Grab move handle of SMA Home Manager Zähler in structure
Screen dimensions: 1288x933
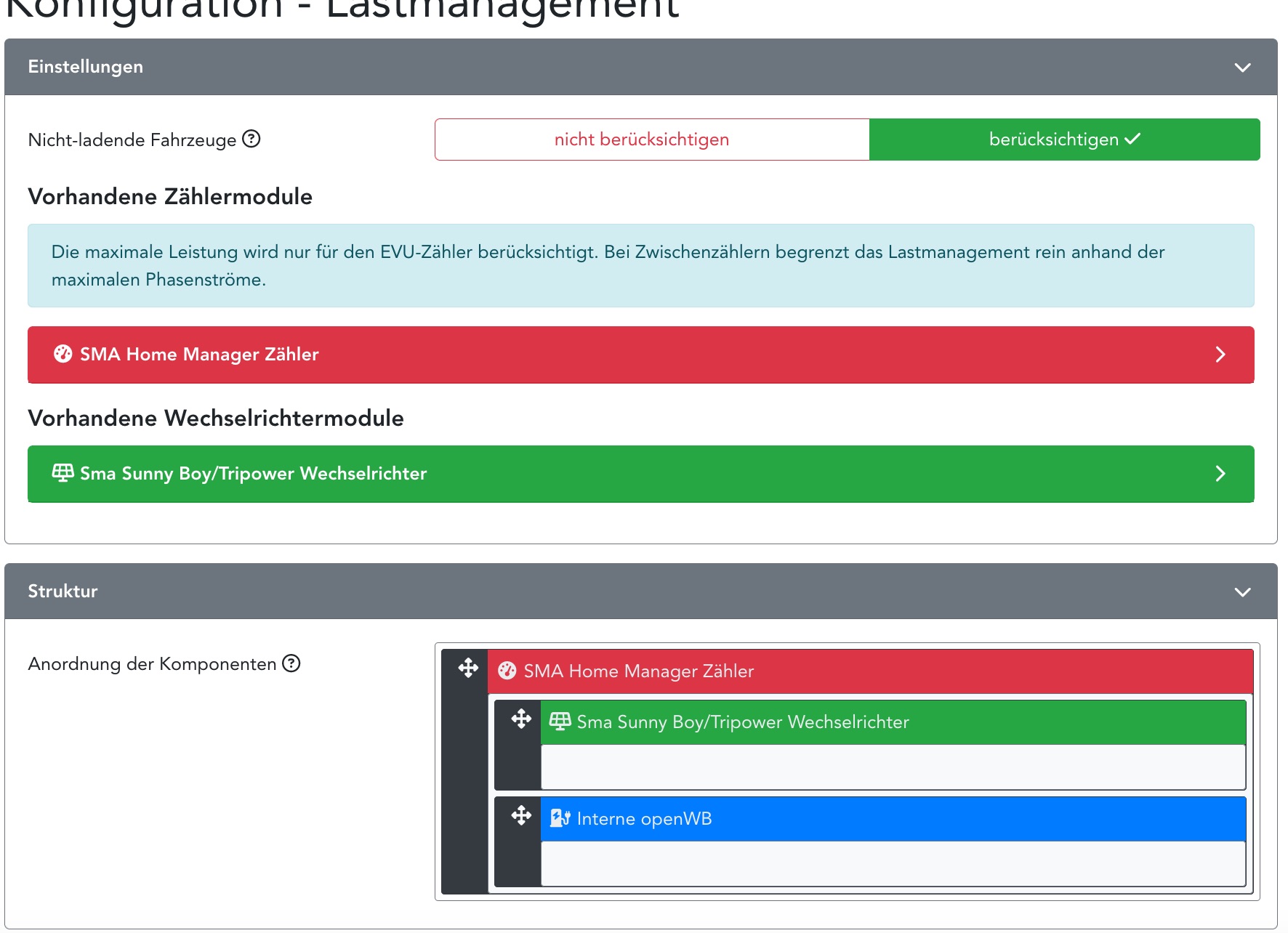click(468, 668)
